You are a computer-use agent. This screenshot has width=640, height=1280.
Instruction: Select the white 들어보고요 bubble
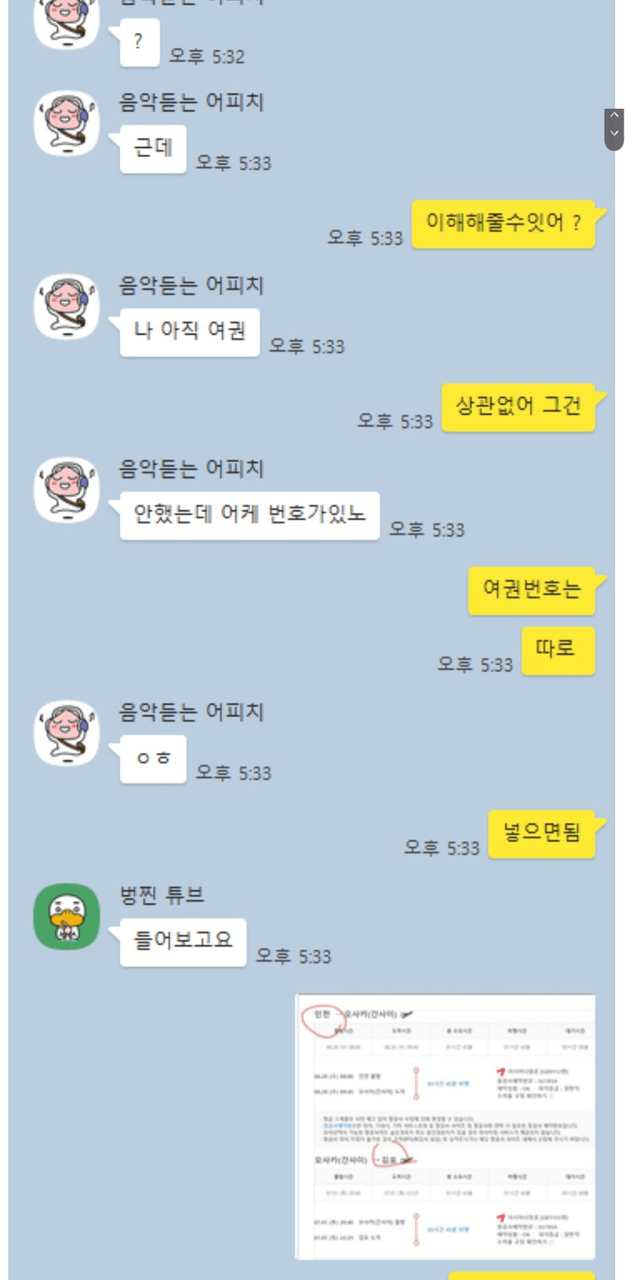(183, 942)
